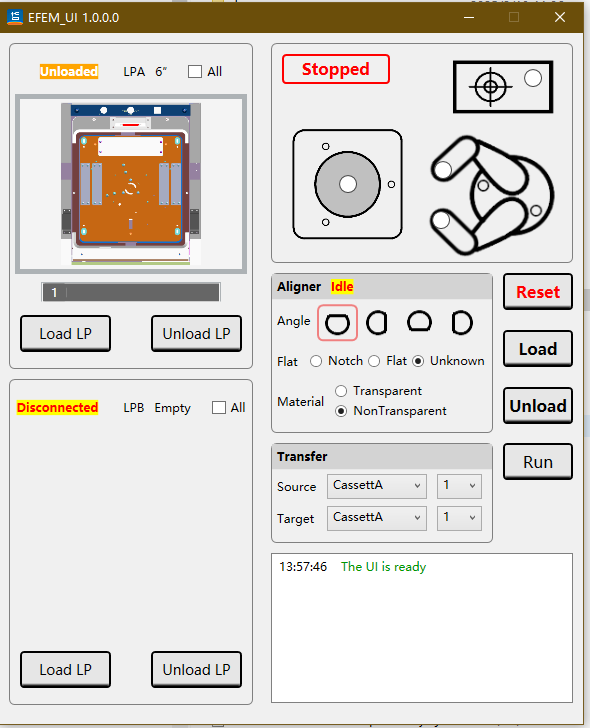This screenshot has width=590, height=728.
Task: Click the red Reset button
Action: (x=538, y=292)
